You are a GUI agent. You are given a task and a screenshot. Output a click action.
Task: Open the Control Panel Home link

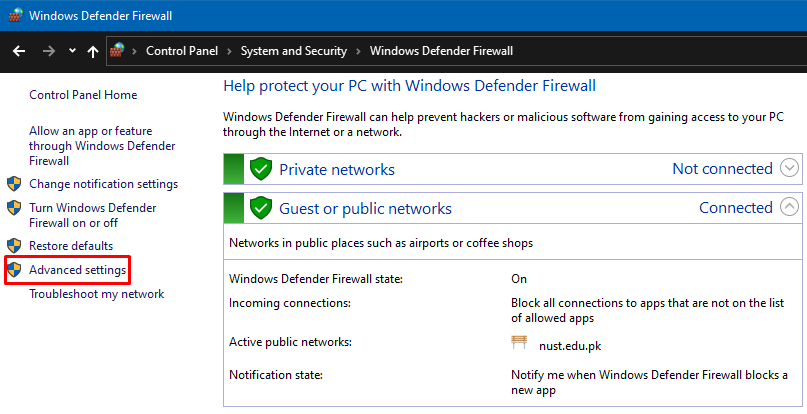(83, 95)
